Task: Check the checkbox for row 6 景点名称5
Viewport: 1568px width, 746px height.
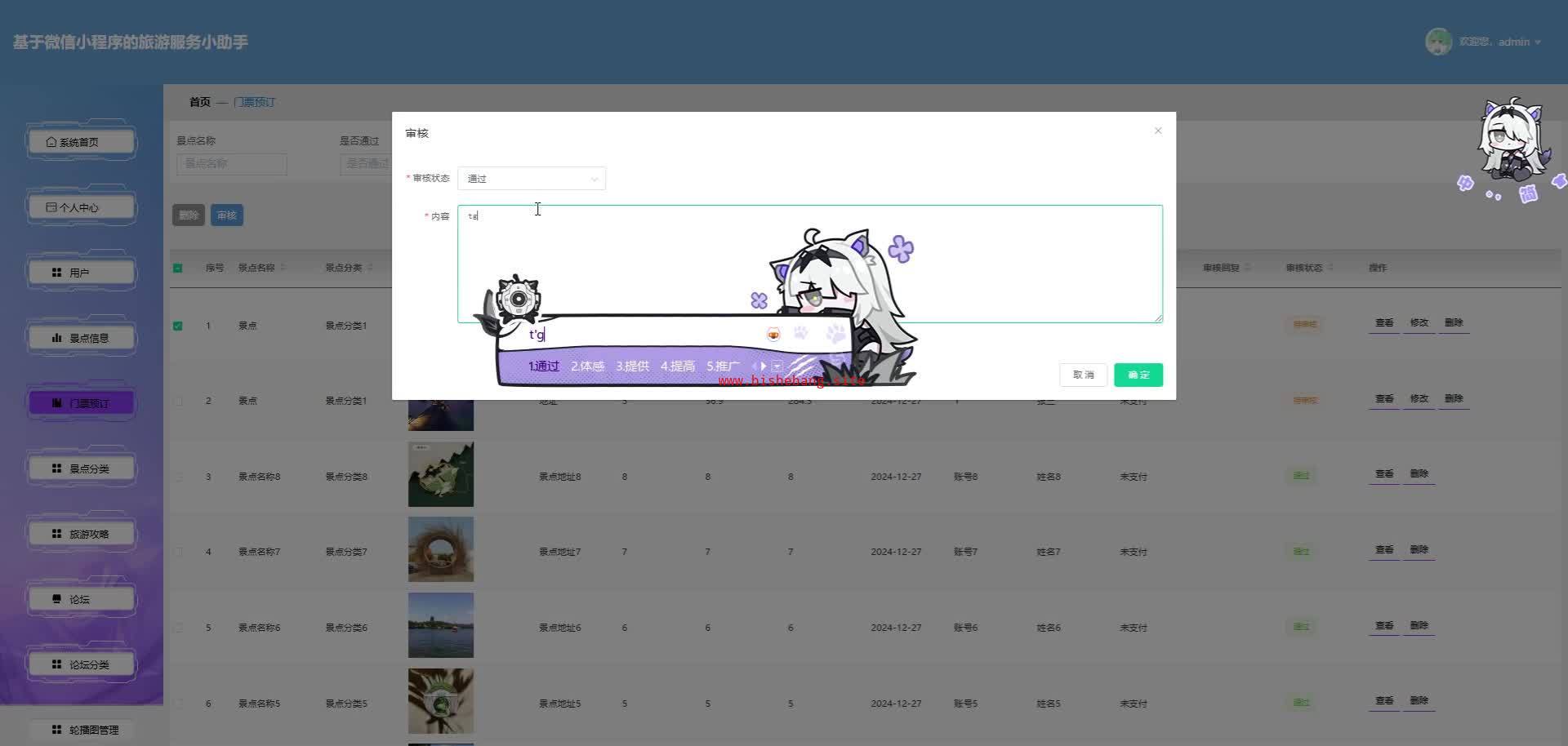Action: (x=178, y=704)
